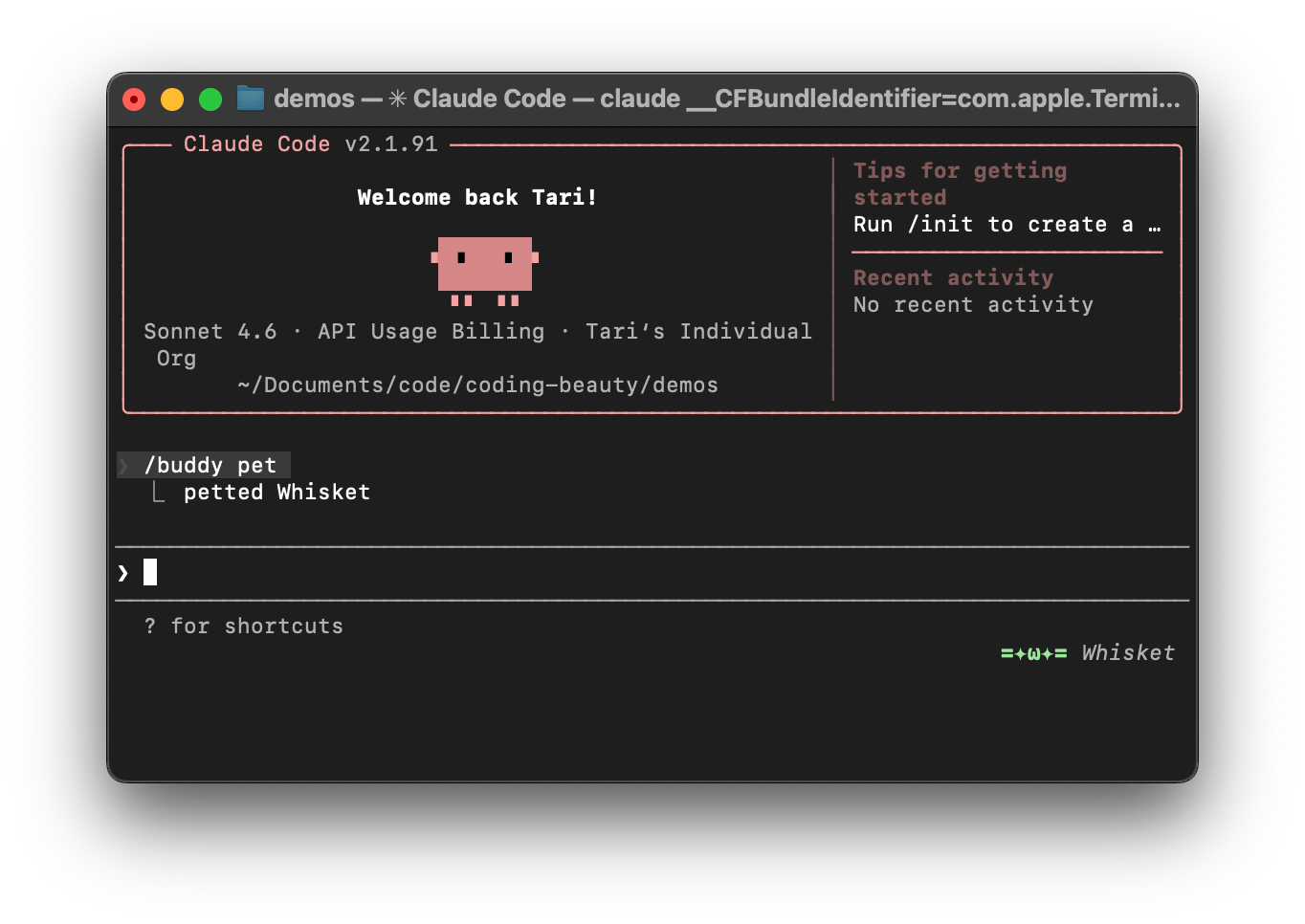Click the "No recent activity" text
This screenshot has height=924, width=1305.
click(973, 305)
